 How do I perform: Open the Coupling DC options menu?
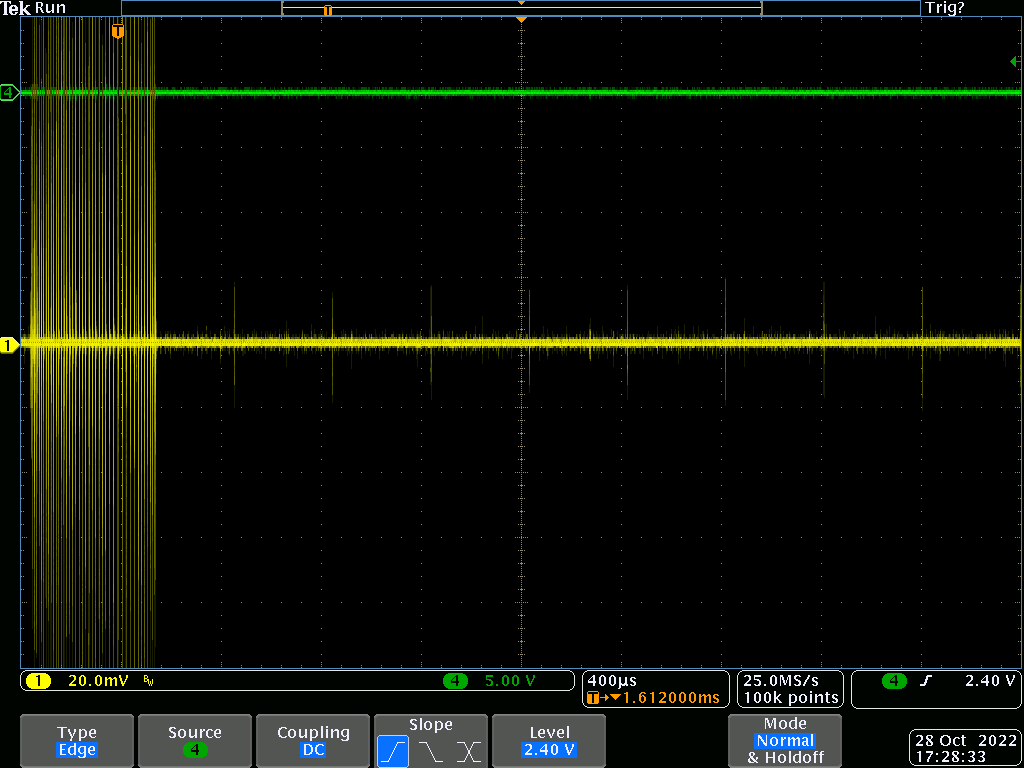click(x=313, y=741)
